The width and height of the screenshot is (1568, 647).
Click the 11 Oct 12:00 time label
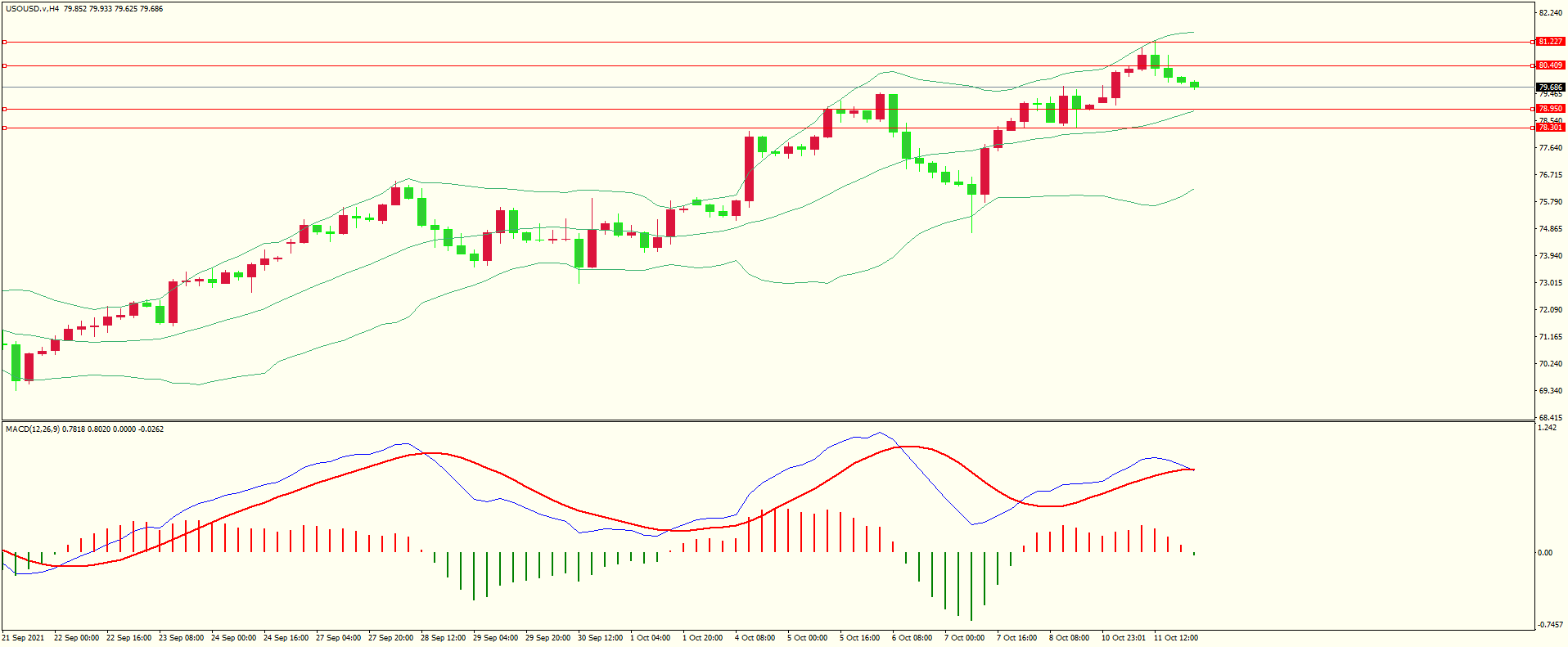pos(1175,638)
